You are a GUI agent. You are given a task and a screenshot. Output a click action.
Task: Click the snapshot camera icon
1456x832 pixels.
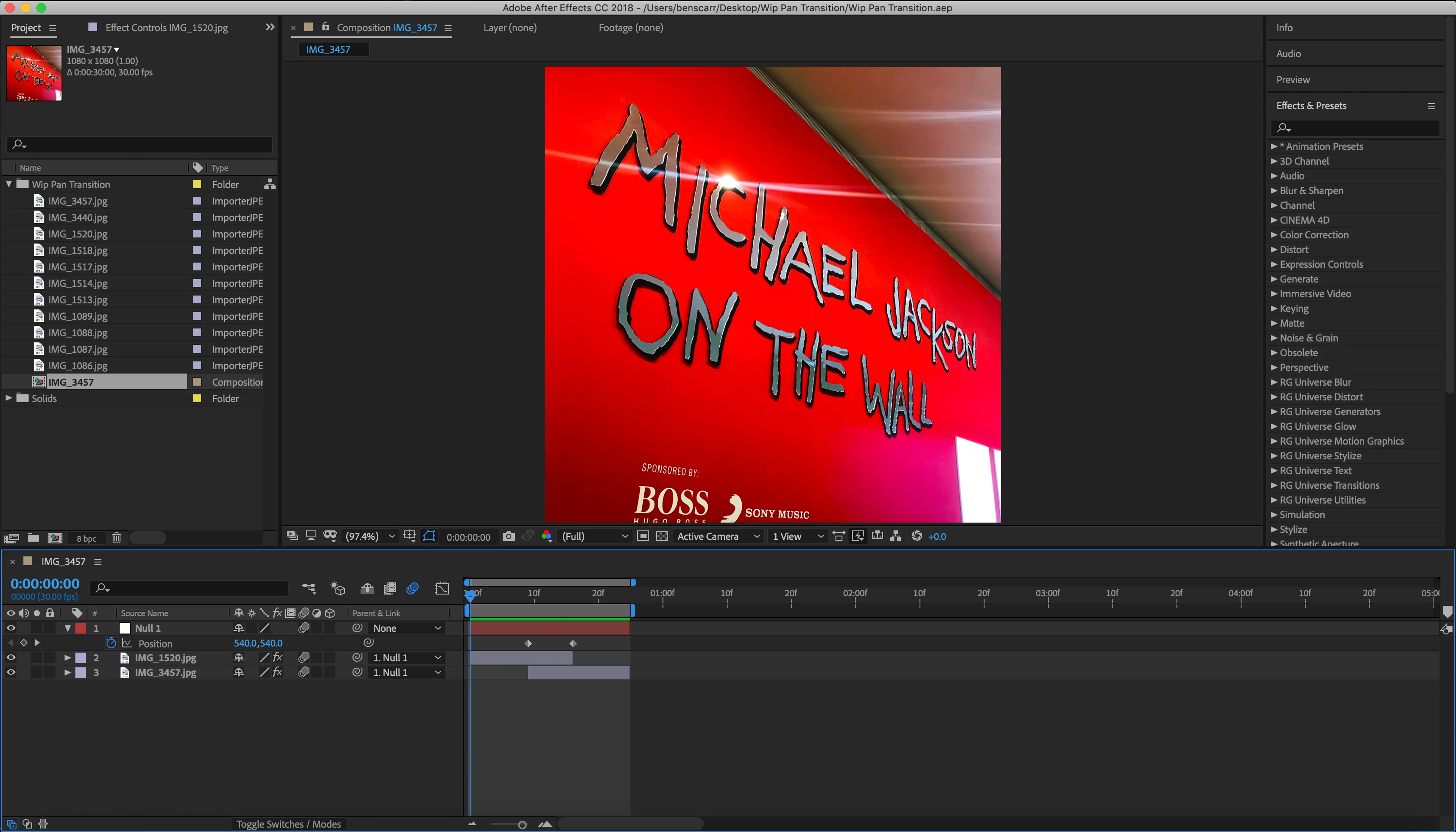pyautogui.click(x=508, y=536)
